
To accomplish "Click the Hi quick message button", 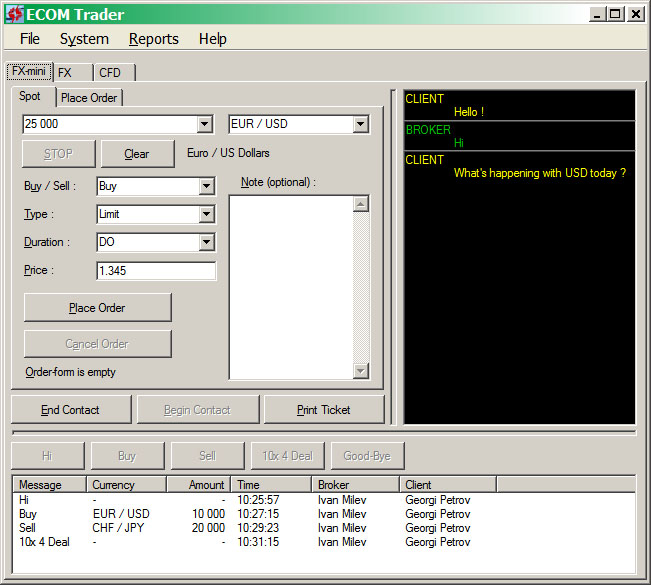I will [x=48, y=456].
